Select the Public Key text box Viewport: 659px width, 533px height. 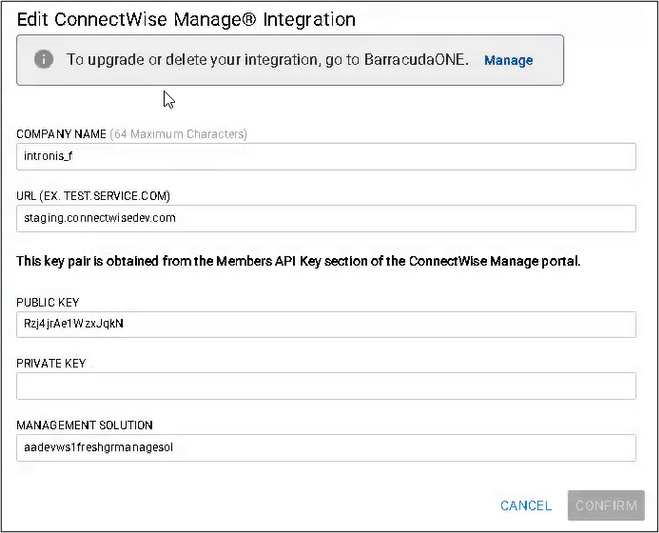click(326, 324)
